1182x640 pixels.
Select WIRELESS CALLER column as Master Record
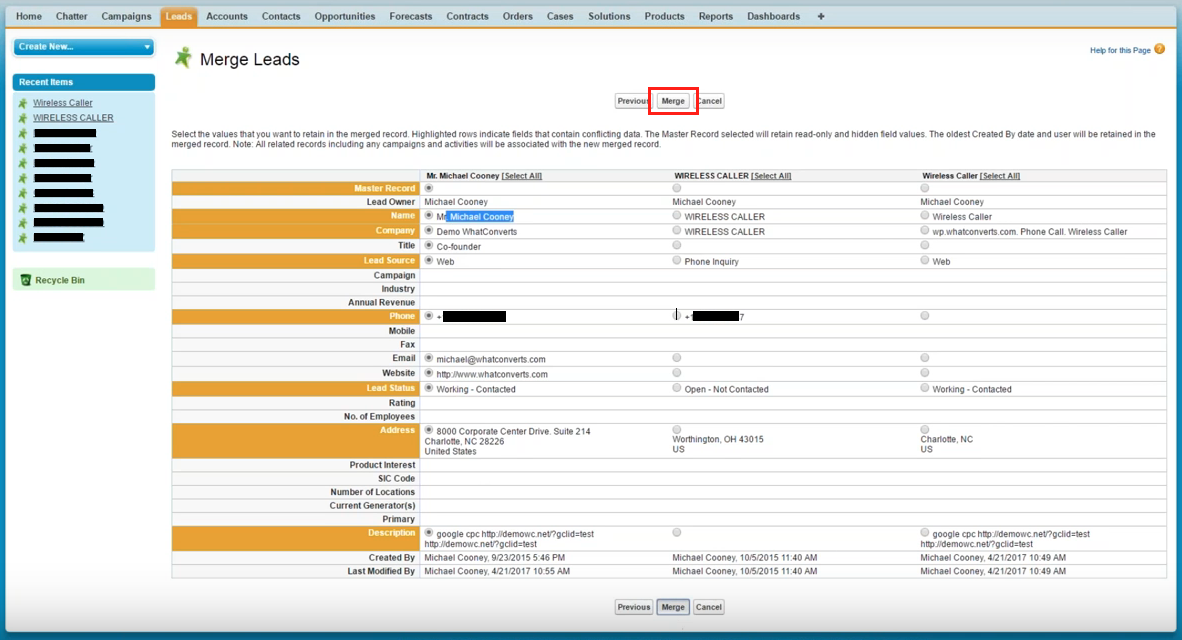click(x=677, y=188)
